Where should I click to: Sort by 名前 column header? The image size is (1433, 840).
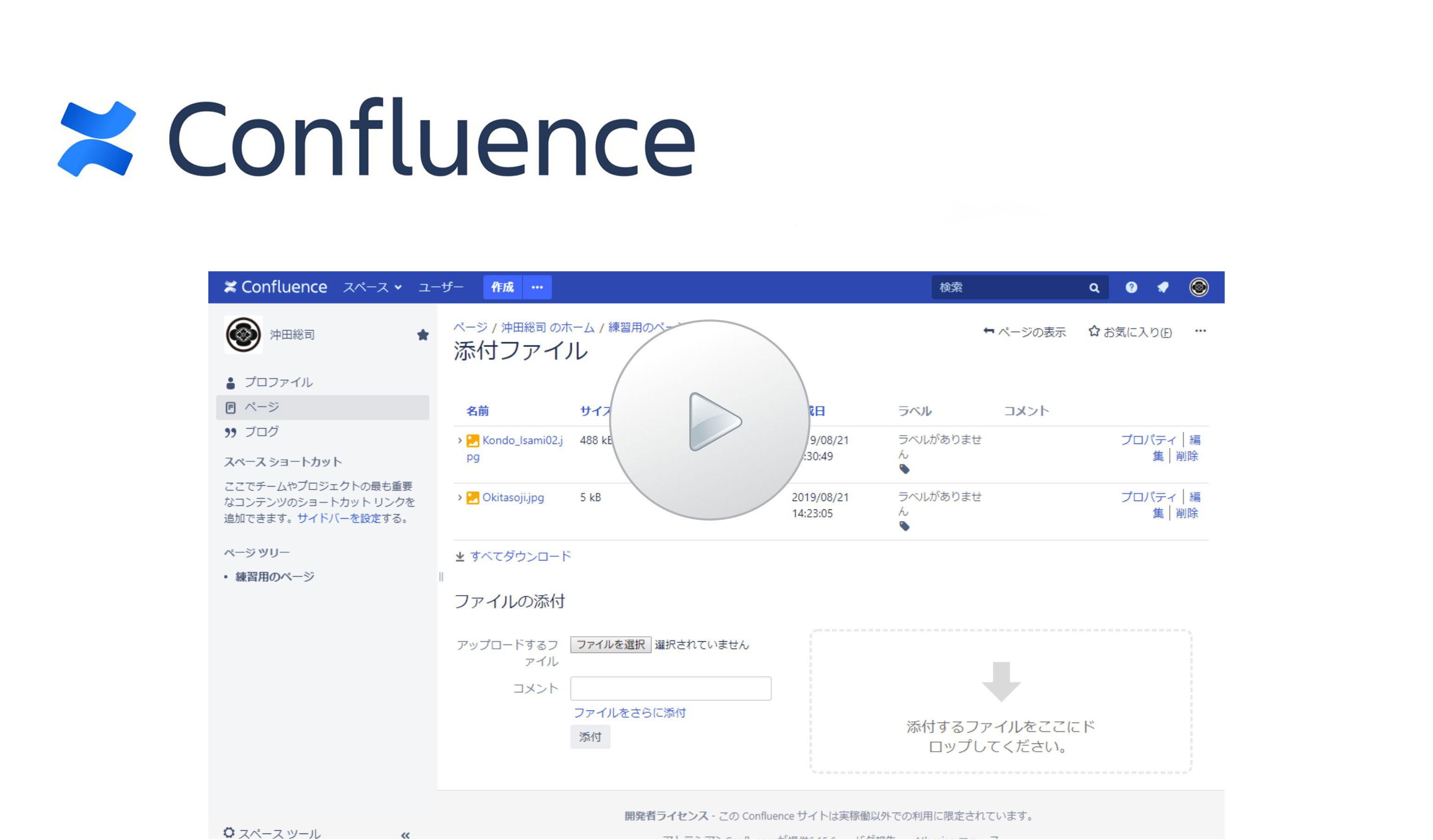tap(478, 411)
